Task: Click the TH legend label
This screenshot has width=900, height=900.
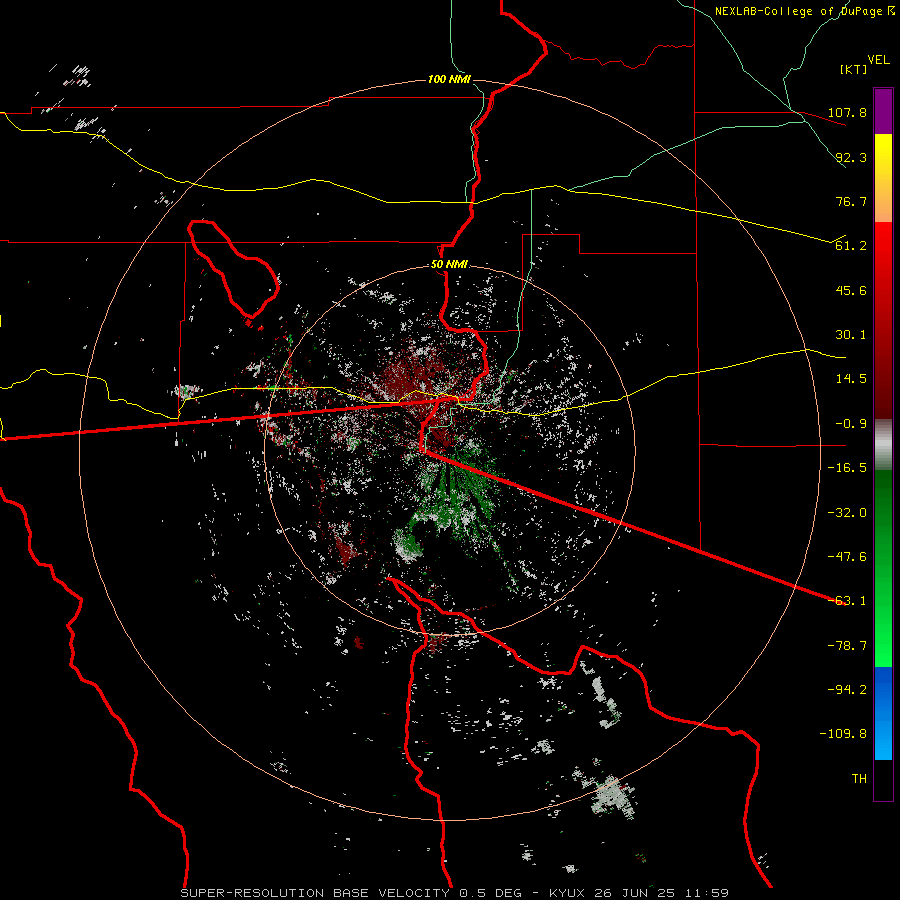Action: (x=859, y=779)
